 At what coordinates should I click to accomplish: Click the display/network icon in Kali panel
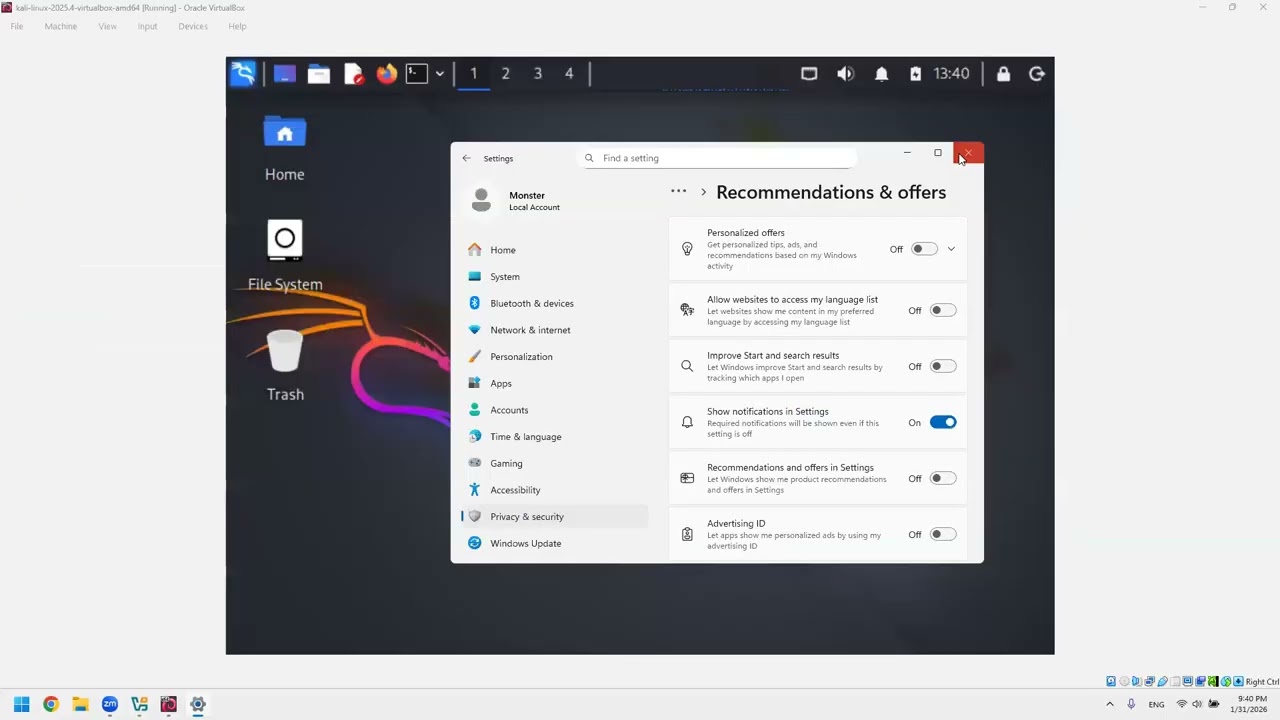pyautogui.click(x=809, y=73)
